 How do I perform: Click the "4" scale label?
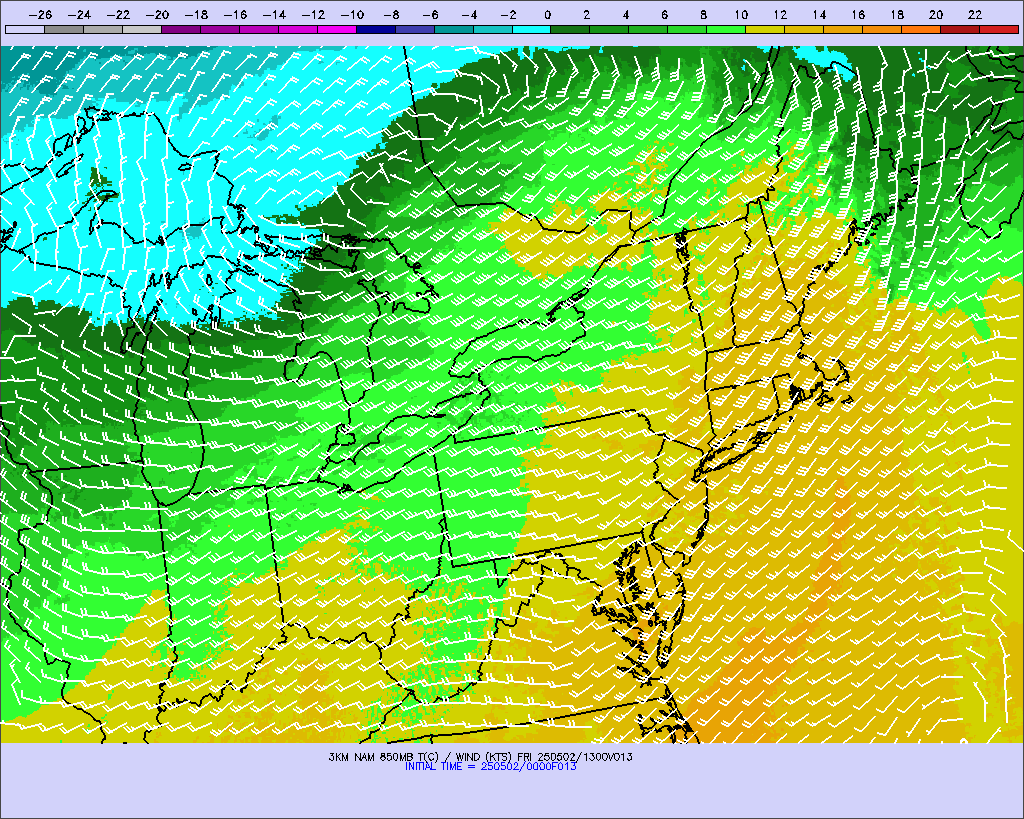click(x=626, y=14)
